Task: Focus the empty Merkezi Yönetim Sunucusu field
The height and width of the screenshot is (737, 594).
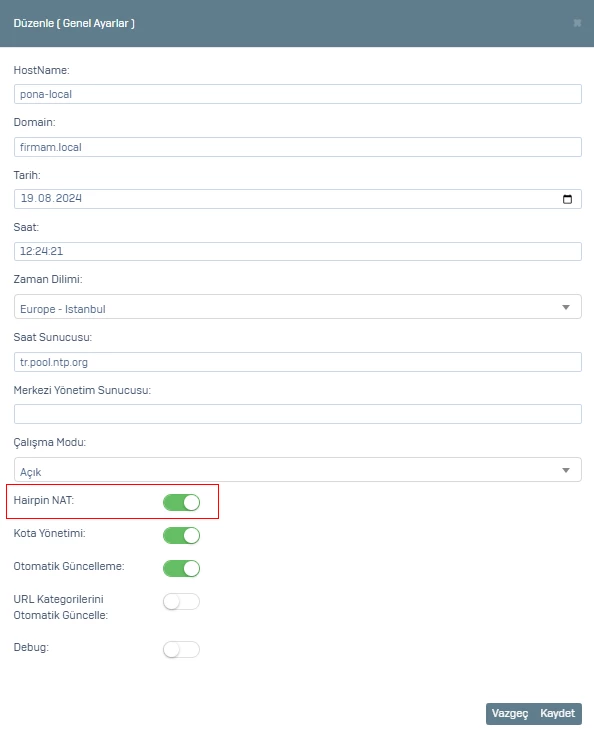Action: [x=297, y=414]
